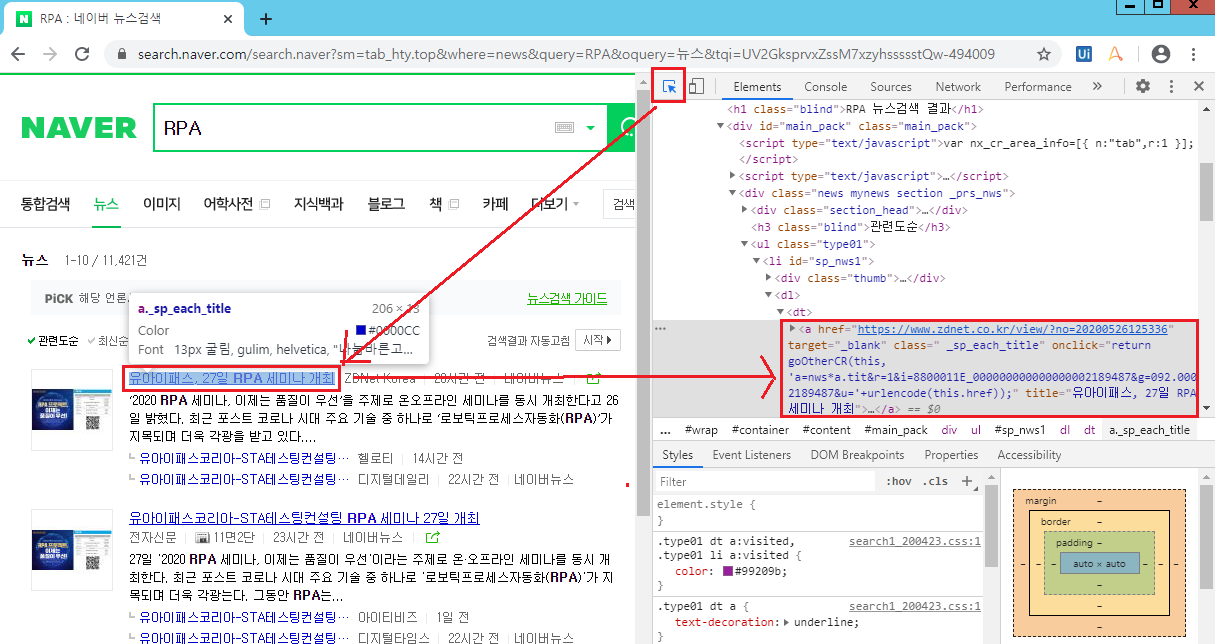The image size is (1215, 644).
Task: Select #container in the breadcrumb bar
Action: 762,430
